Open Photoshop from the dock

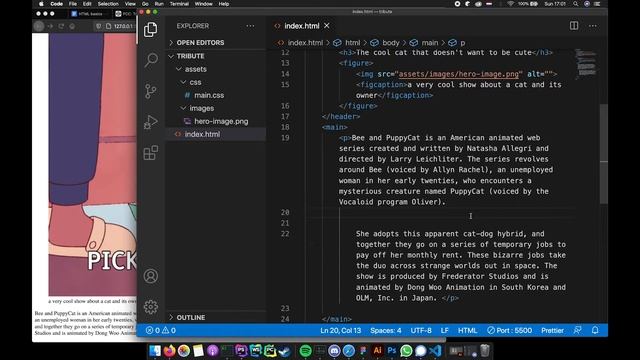[x=392, y=351]
